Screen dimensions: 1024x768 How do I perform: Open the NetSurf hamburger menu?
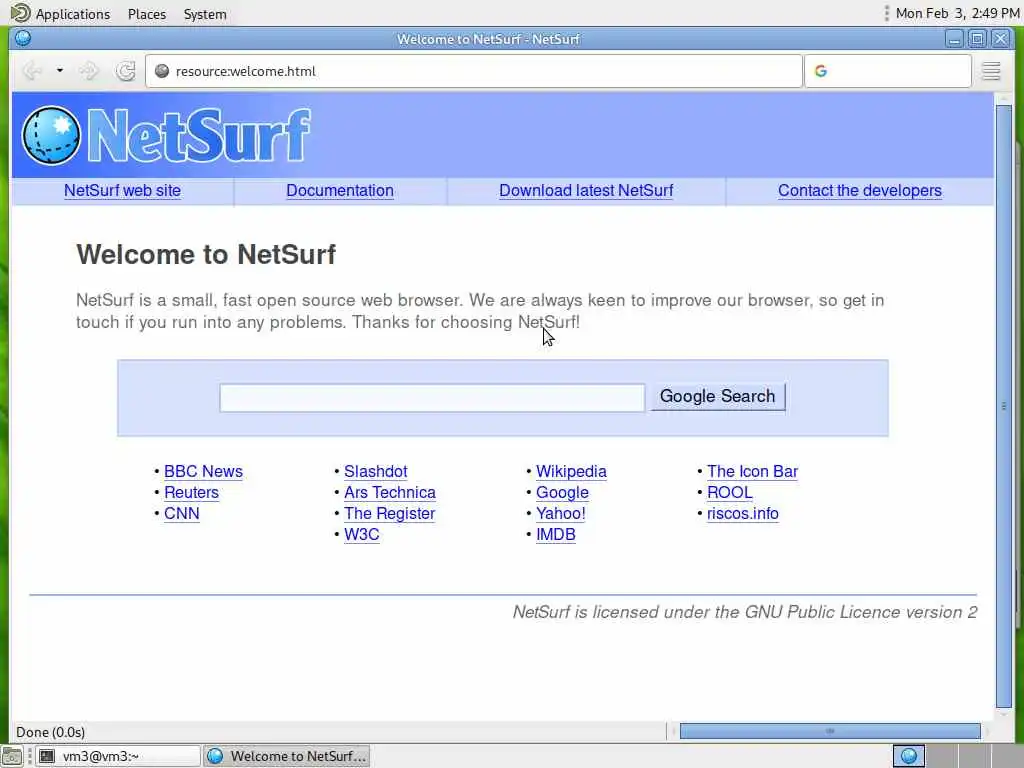click(x=991, y=71)
